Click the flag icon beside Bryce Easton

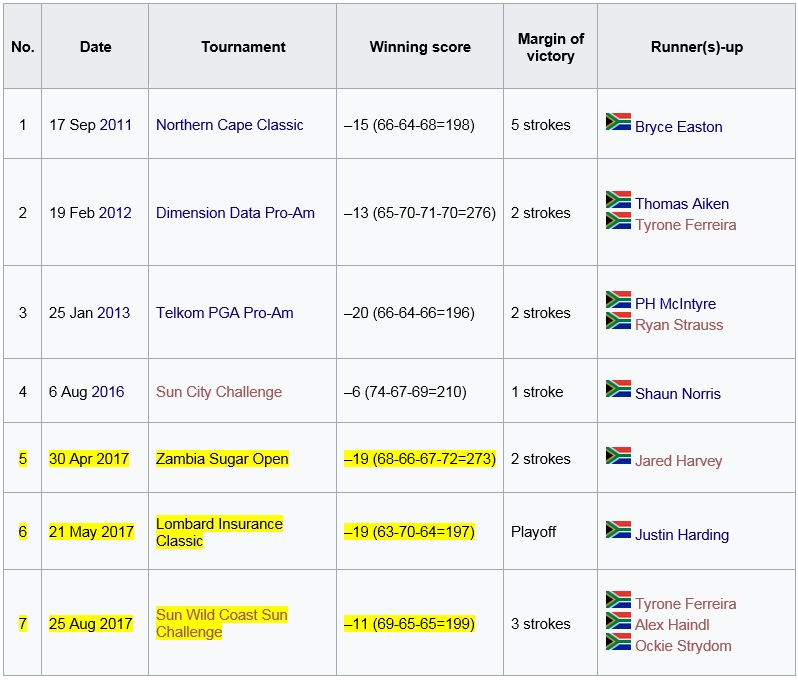tap(618, 122)
